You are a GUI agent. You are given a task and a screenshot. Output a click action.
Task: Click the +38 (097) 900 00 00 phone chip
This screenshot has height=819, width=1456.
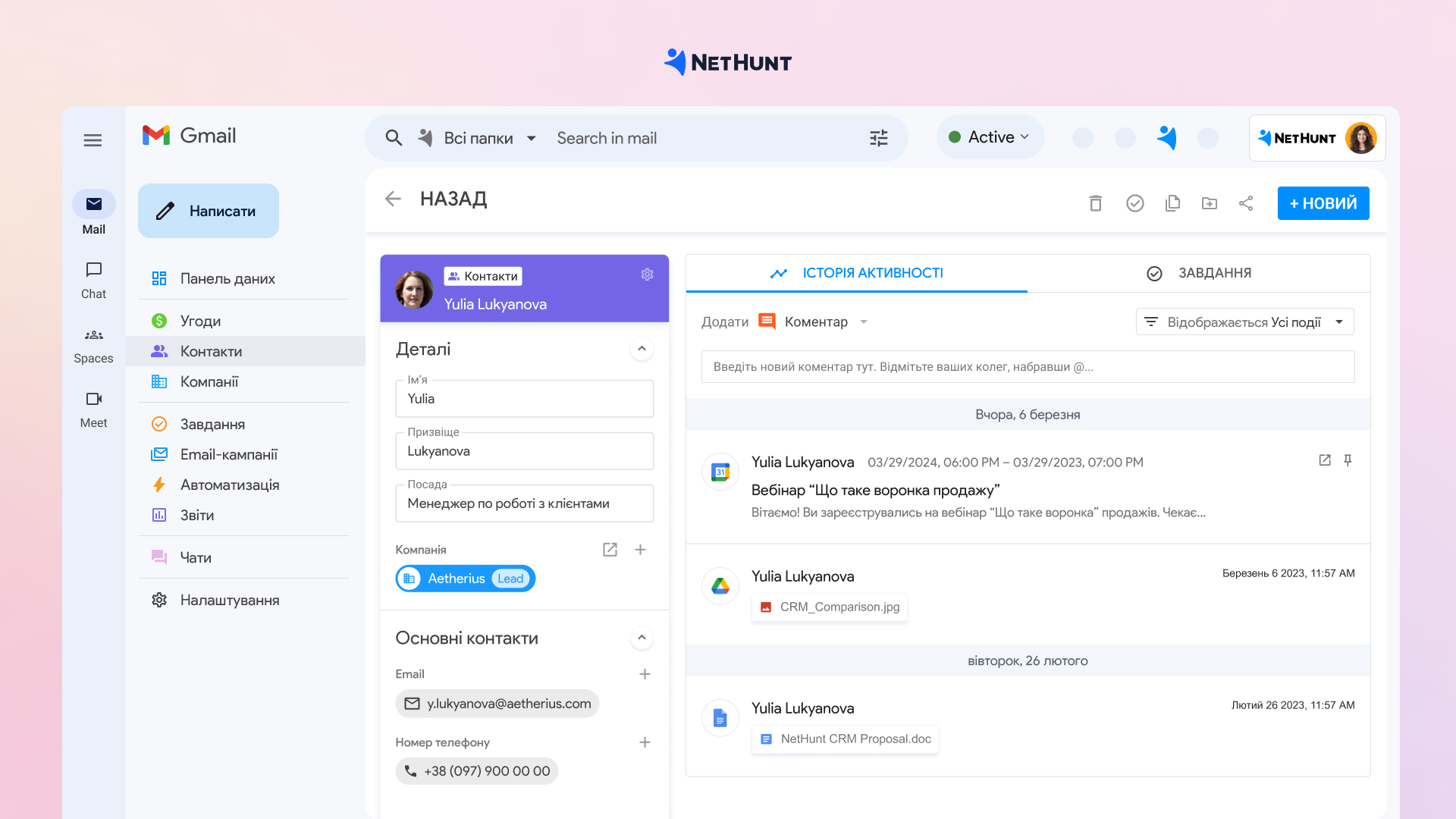(477, 771)
